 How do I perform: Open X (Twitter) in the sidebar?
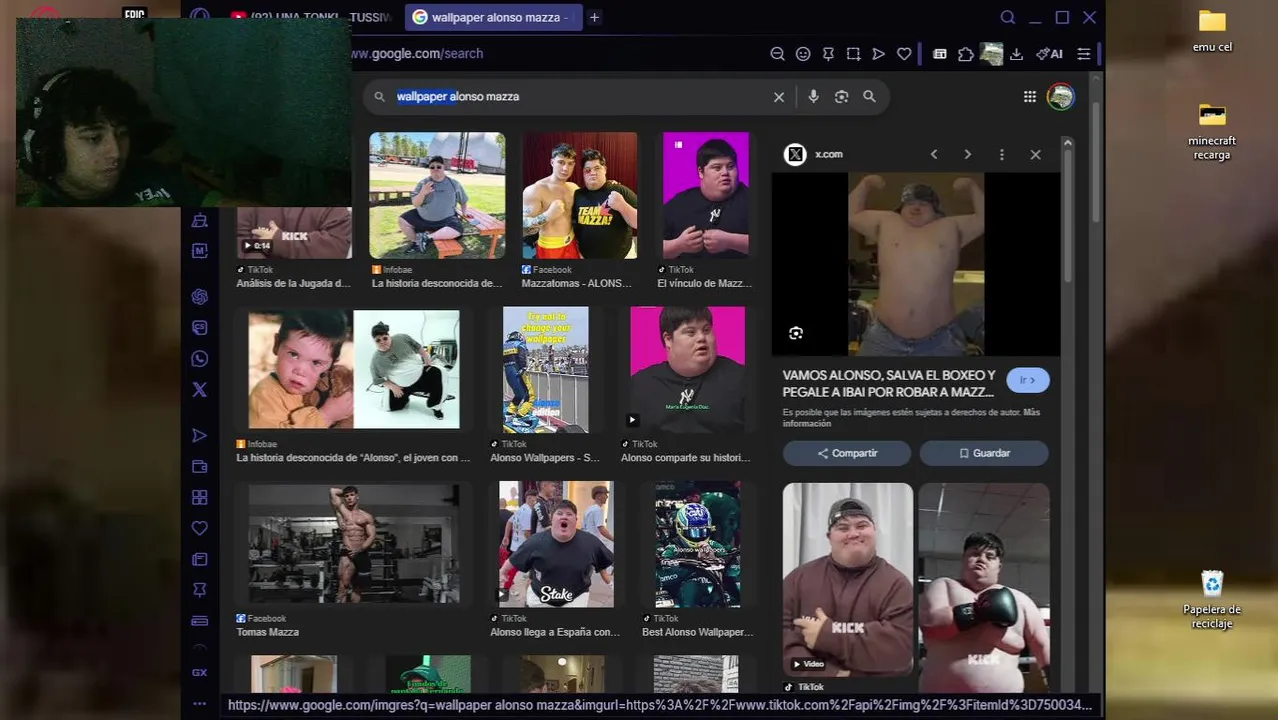click(200, 390)
